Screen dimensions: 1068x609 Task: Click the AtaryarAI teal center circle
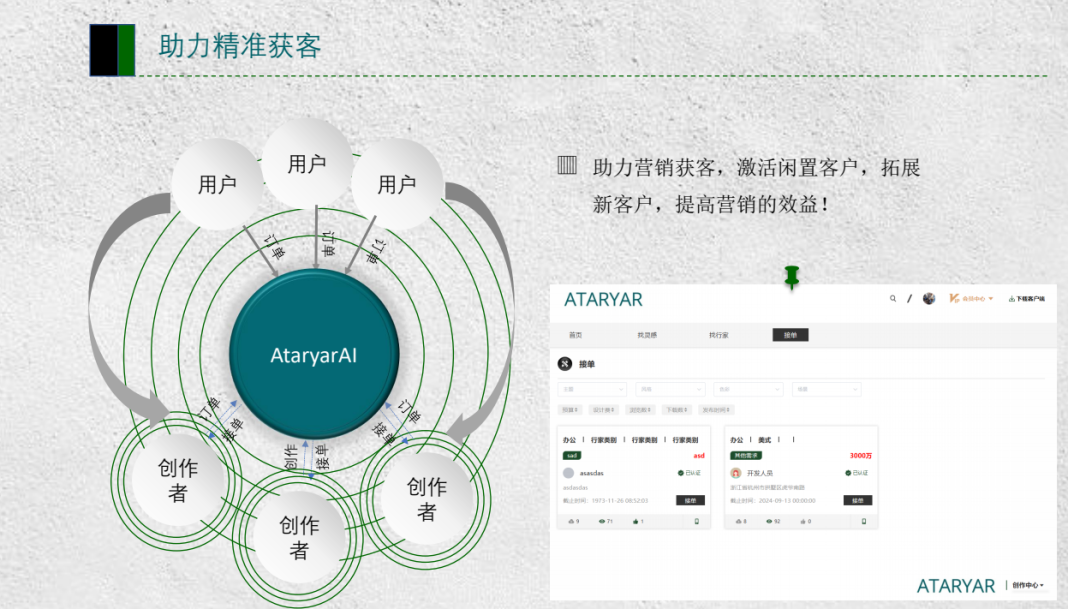coord(314,354)
